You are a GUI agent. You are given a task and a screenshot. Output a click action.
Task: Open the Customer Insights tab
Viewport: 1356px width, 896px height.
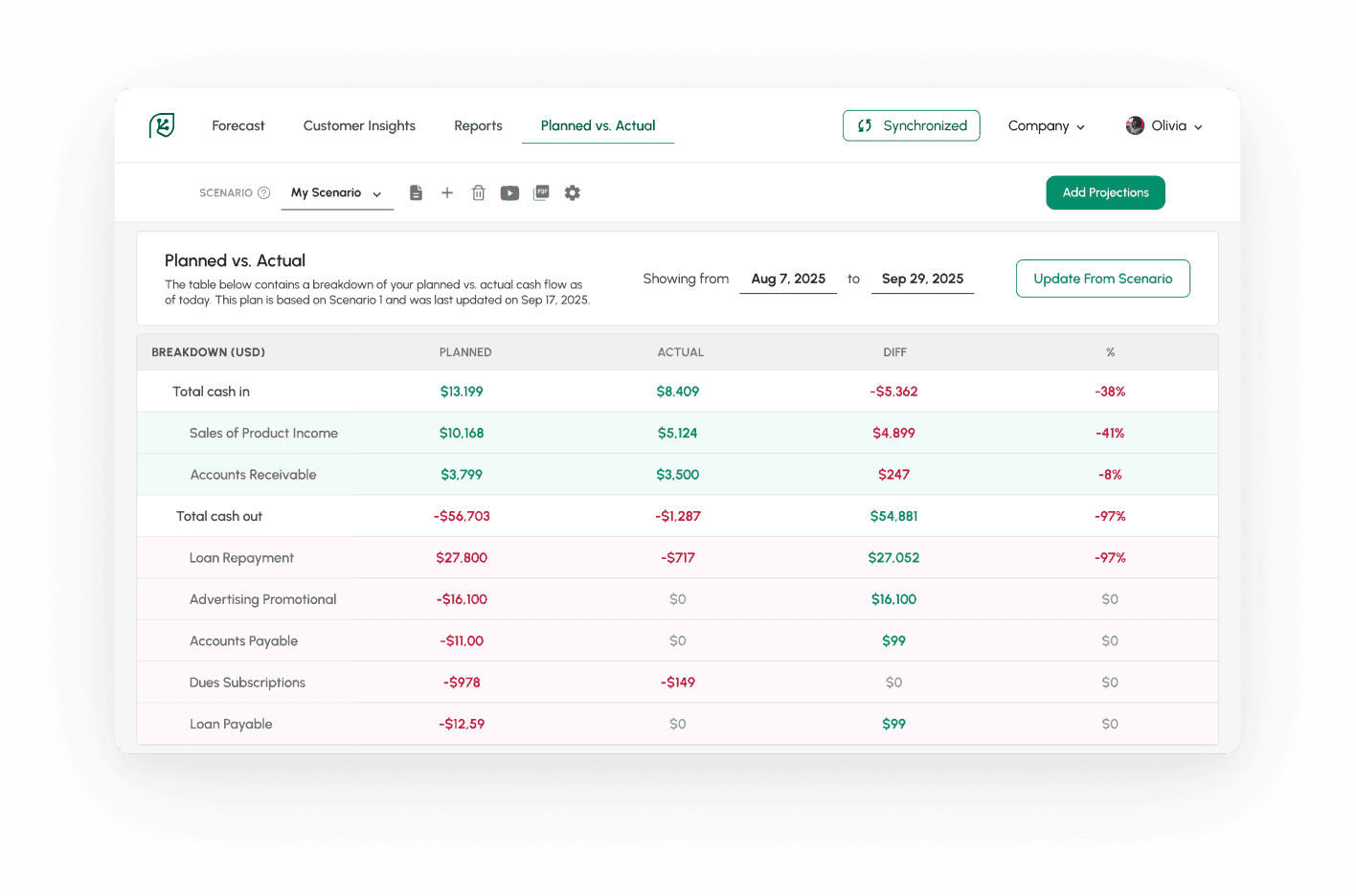[359, 125]
